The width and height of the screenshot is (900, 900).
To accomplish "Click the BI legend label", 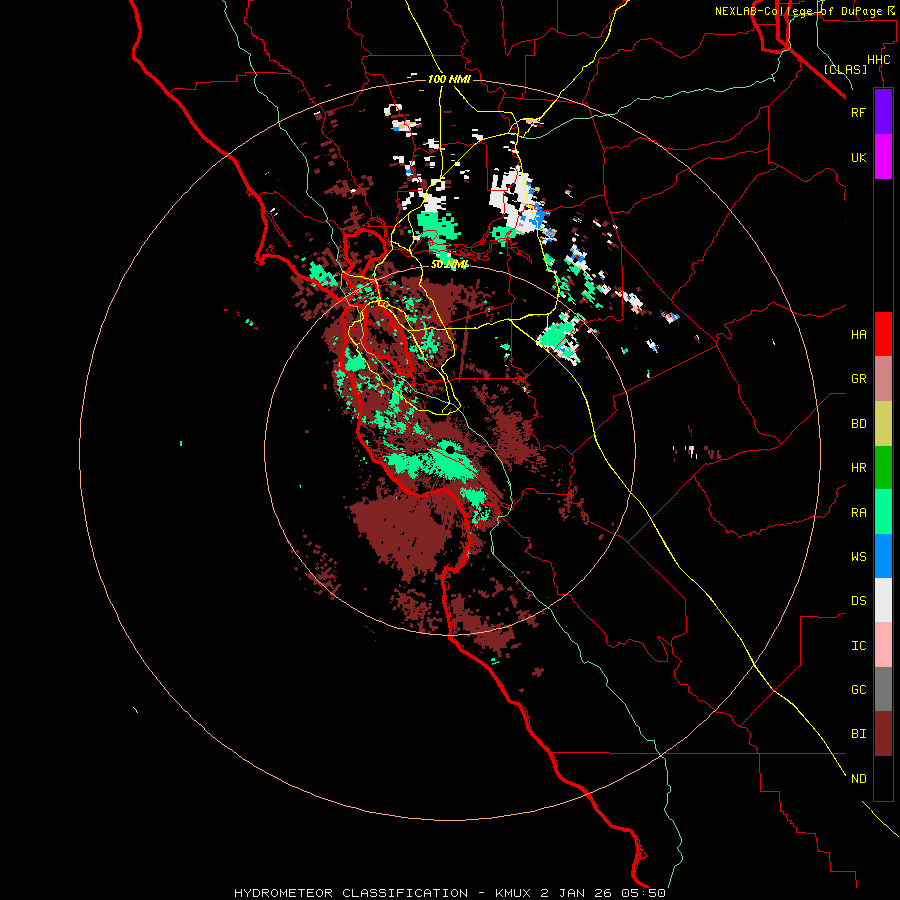I will click(858, 734).
